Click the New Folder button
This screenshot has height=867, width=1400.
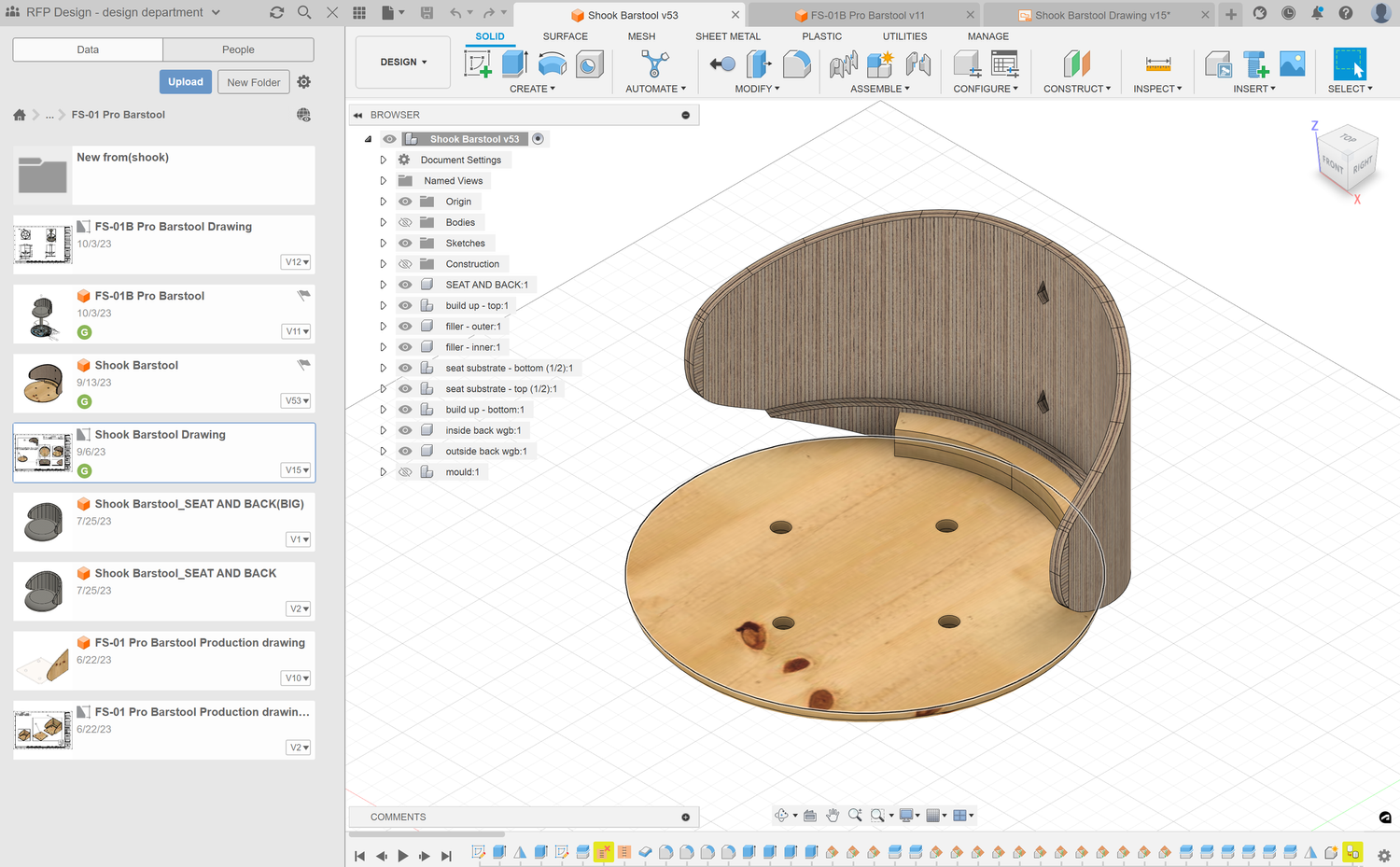click(253, 82)
